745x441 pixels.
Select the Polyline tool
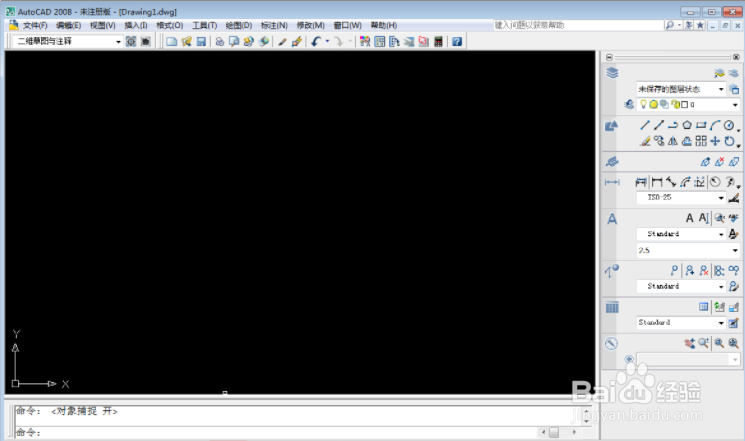click(672, 125)
